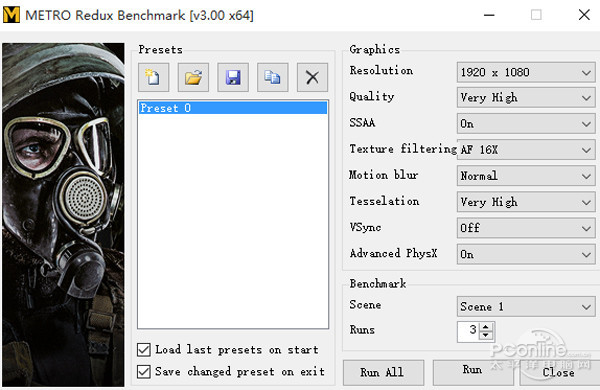
Task: Create a new preset with the page icon
Action: point(153,77)
